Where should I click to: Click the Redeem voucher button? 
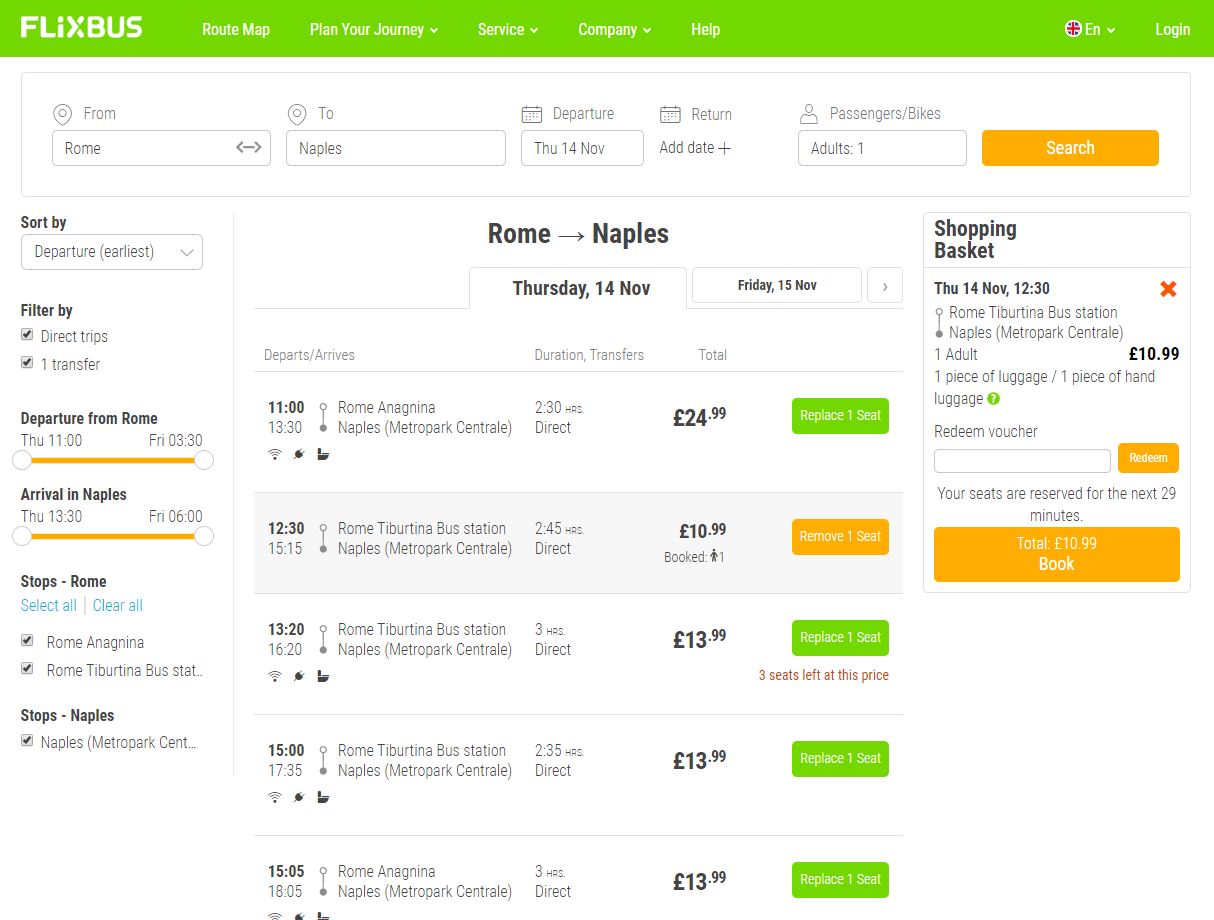(1148, 458)
